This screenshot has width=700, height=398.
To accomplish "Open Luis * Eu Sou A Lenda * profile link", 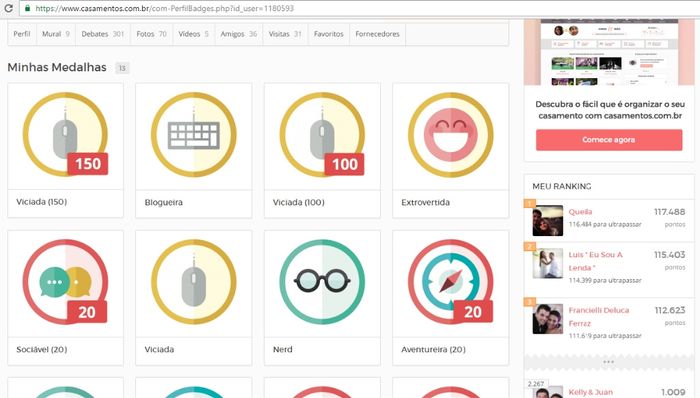I will [x=596, y=261].
